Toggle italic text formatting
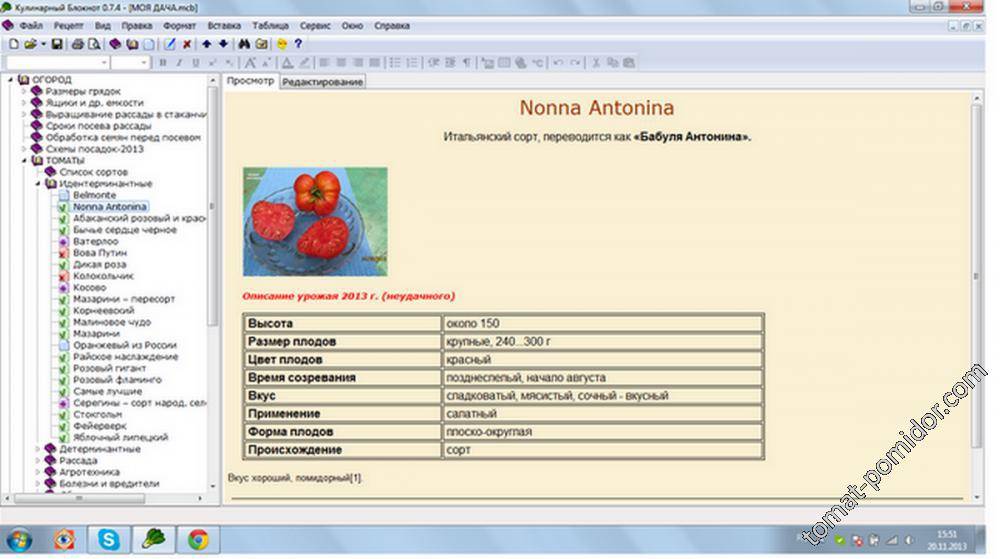1000x559 pixels. click(x=179, y=62)
